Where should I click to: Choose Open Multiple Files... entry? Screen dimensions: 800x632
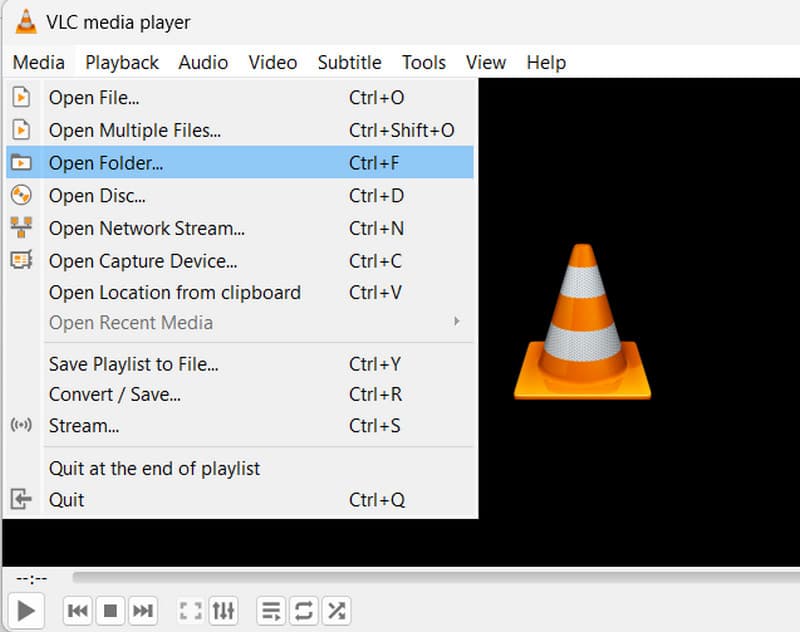click(x=240, y=130)
